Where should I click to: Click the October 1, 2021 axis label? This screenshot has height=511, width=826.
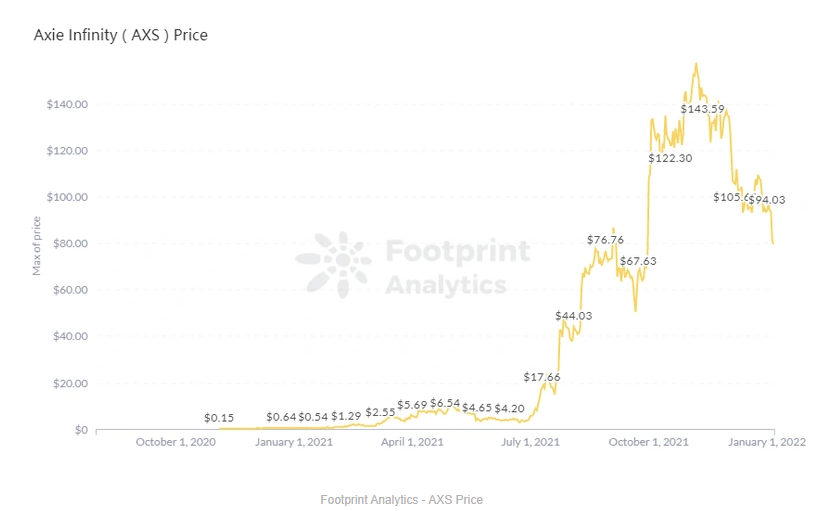[x=648, y=442]
